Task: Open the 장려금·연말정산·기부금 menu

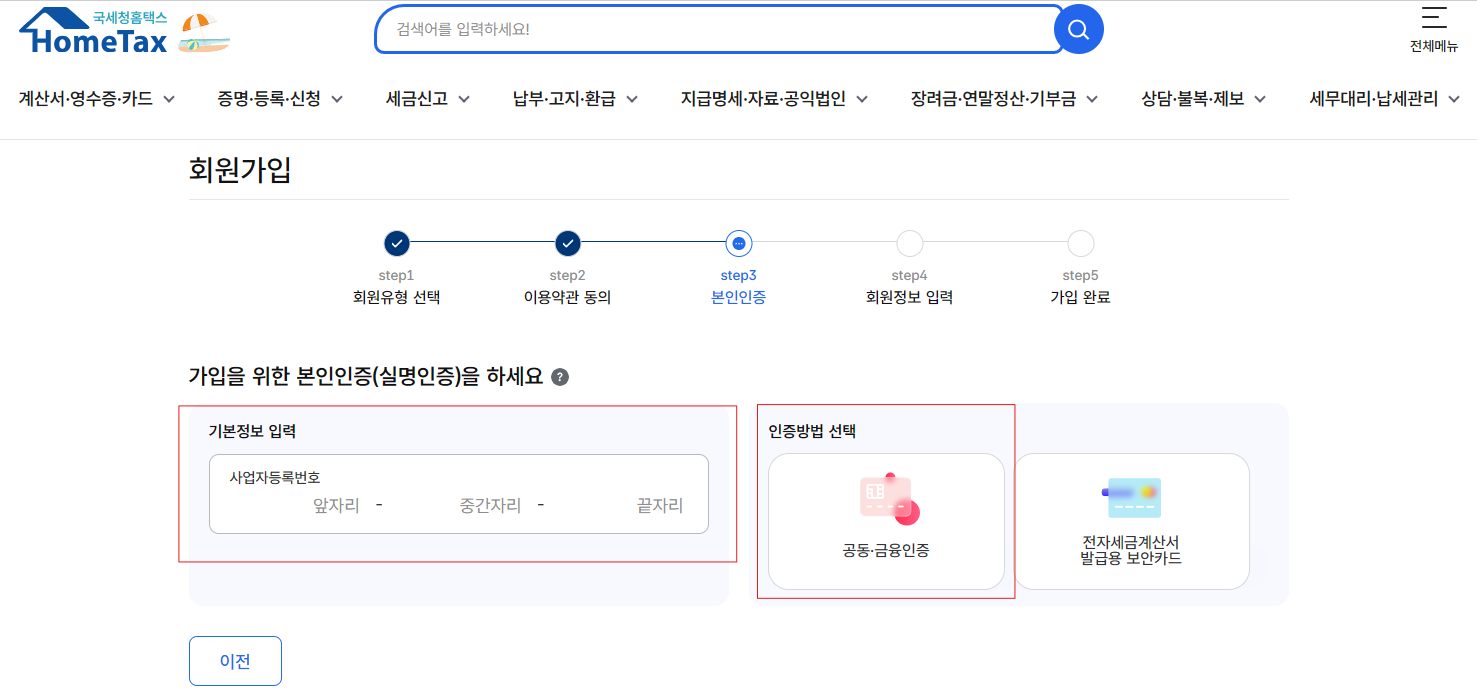Action: [x=1004, y=99]
